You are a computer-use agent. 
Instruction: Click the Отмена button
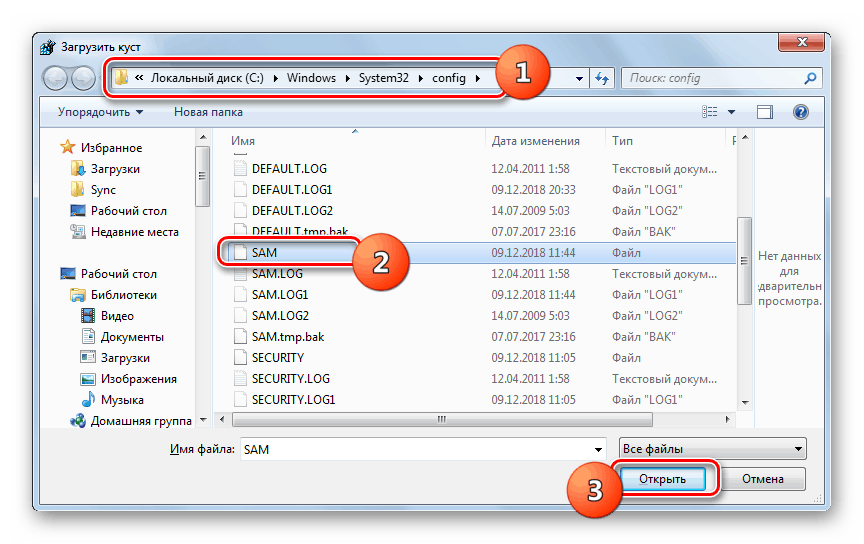tap(763, 478)
